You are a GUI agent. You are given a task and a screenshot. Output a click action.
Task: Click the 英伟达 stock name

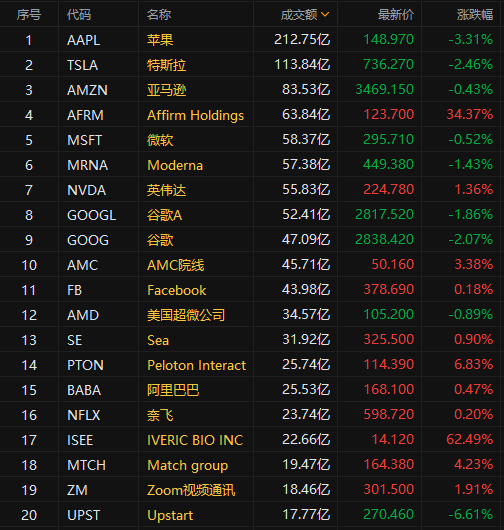click(166, 190)
